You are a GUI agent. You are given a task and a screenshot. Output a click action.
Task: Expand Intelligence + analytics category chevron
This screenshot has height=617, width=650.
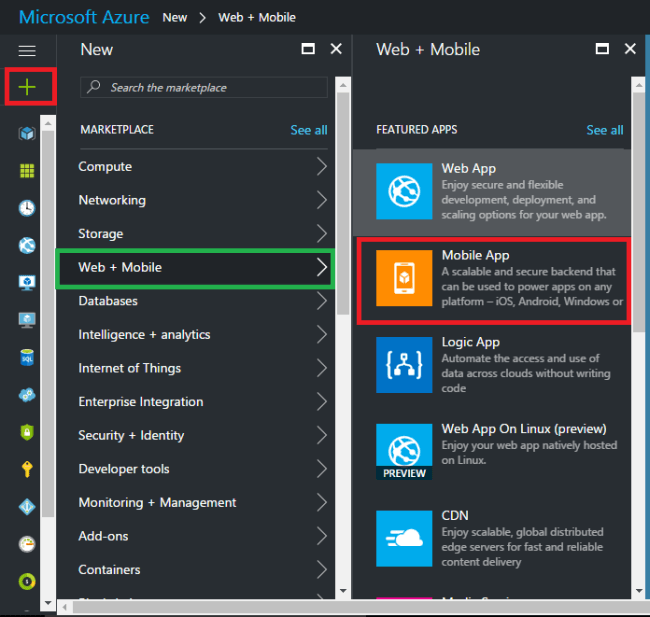[322, 334]
